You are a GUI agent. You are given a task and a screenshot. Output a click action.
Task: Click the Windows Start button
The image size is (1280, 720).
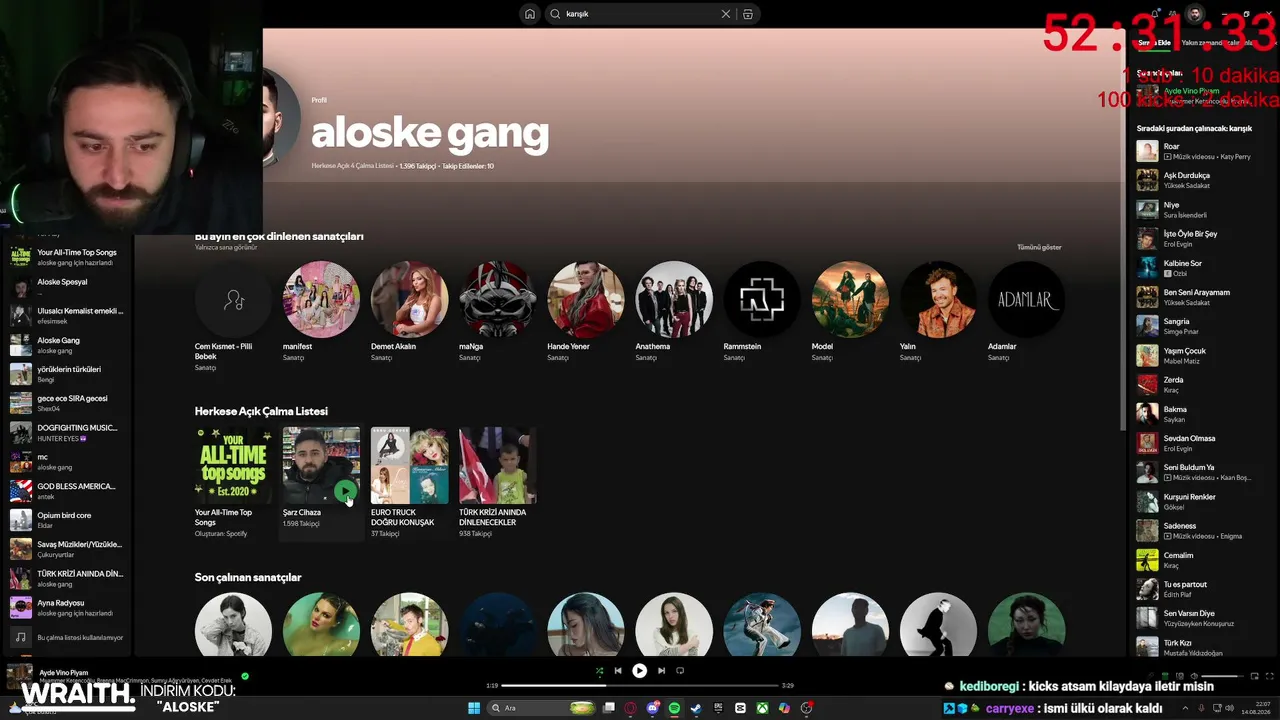(474, 708)
